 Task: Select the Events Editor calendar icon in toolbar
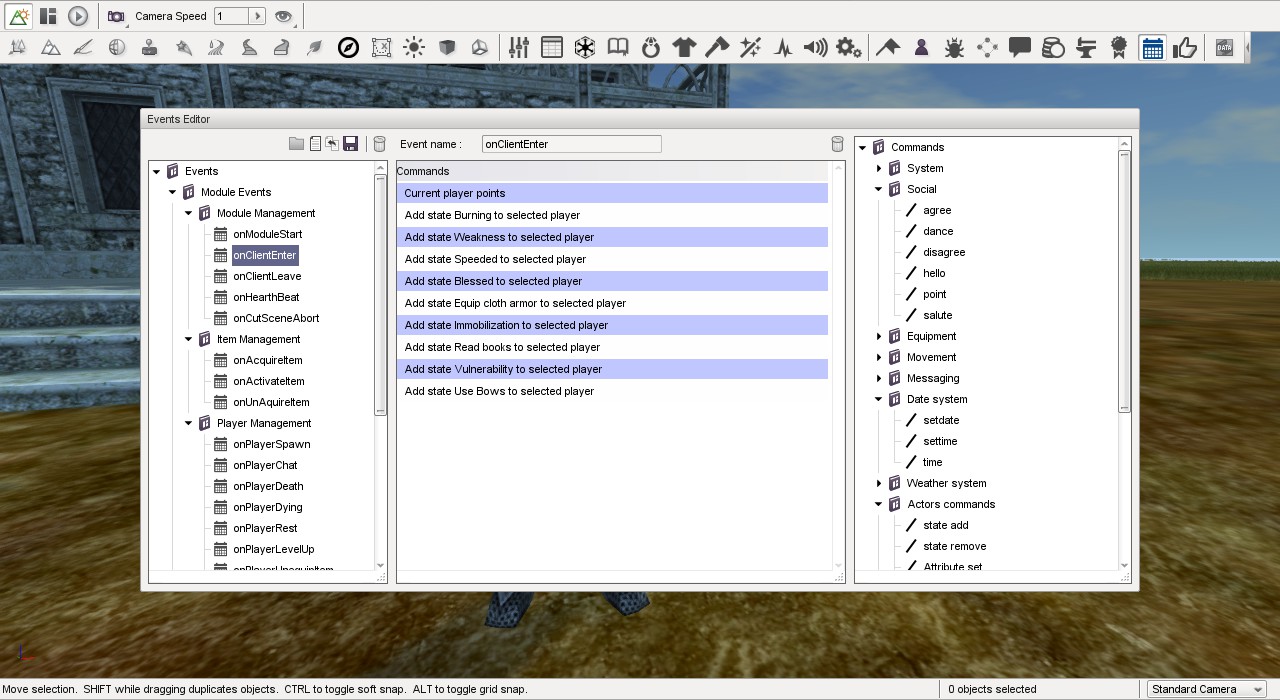[1152, 47]
